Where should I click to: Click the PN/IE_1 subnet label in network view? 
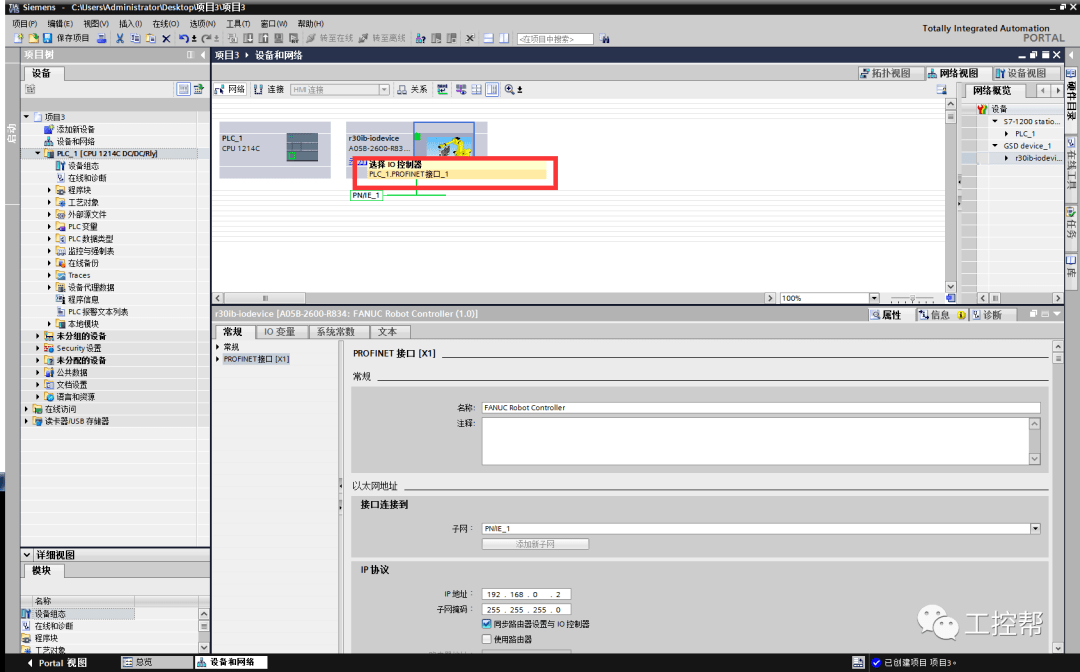366,196
